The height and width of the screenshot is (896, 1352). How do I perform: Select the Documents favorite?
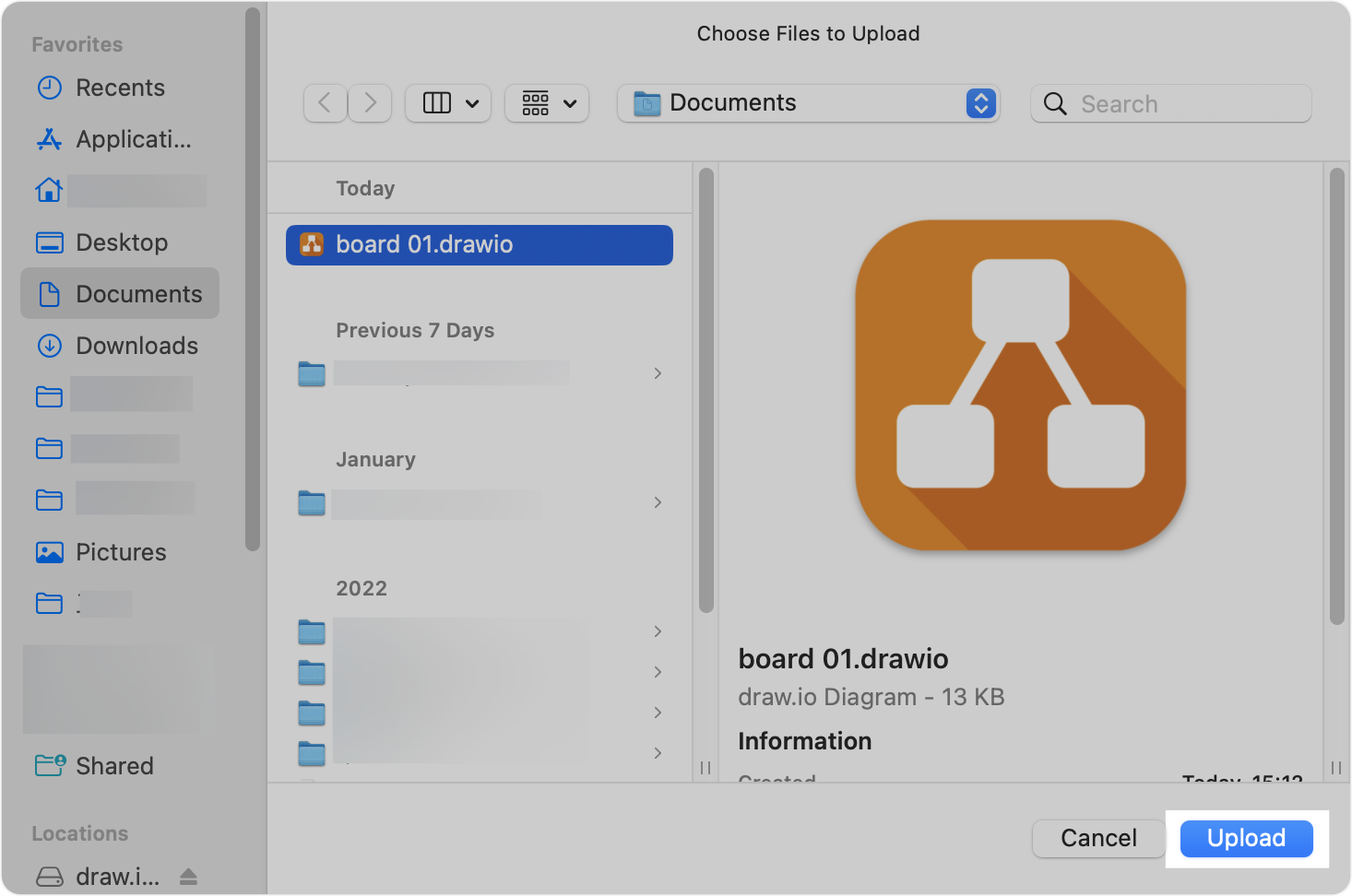coord(138,293)
